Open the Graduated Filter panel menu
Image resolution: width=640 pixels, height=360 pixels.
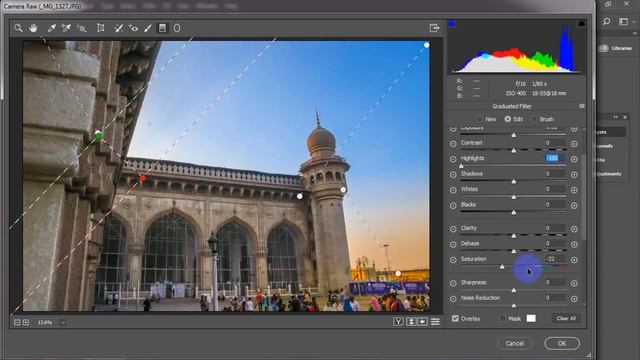coord(582,106)
